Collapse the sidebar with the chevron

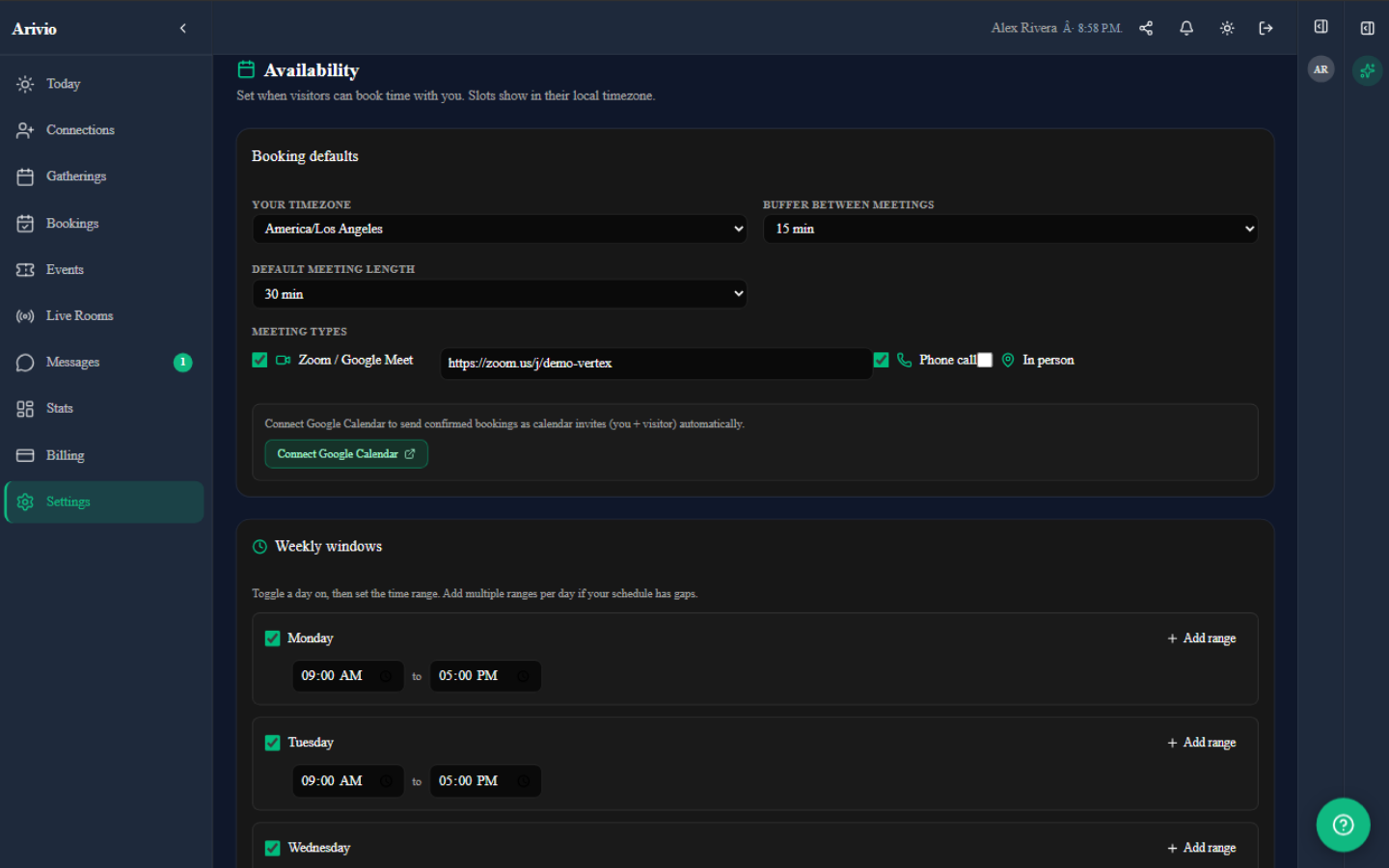pyautogui.click(x=183, y=28)
